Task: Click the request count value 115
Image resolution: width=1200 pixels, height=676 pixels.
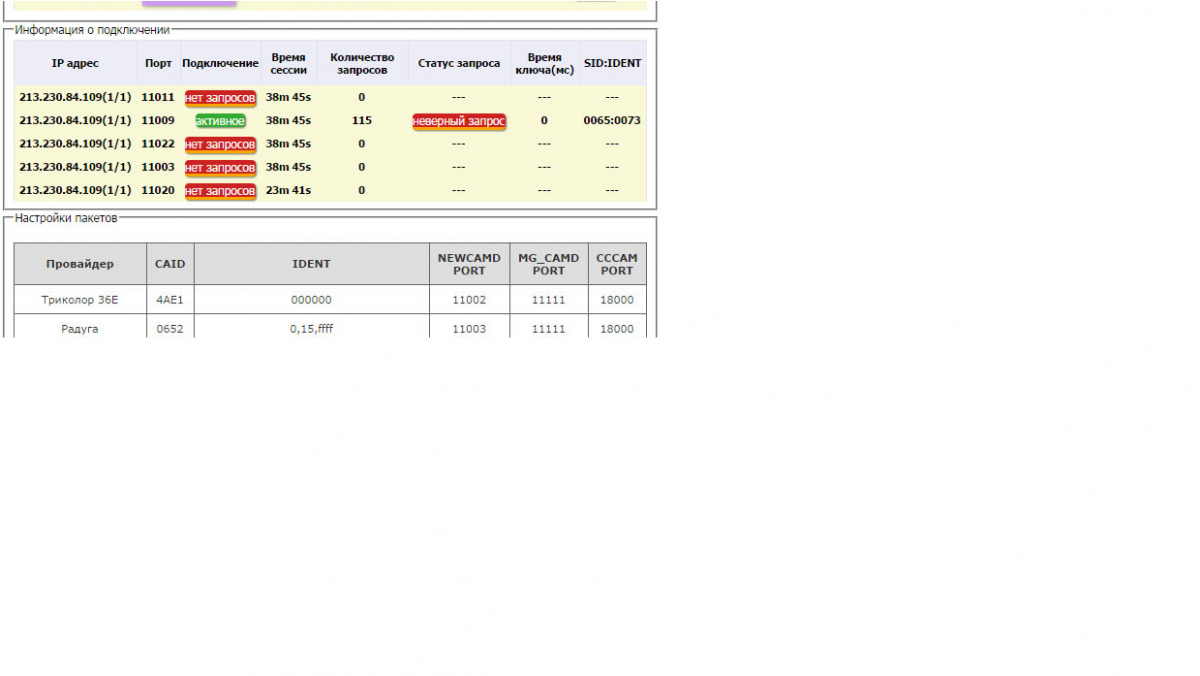Action: (x=362, y=121)
